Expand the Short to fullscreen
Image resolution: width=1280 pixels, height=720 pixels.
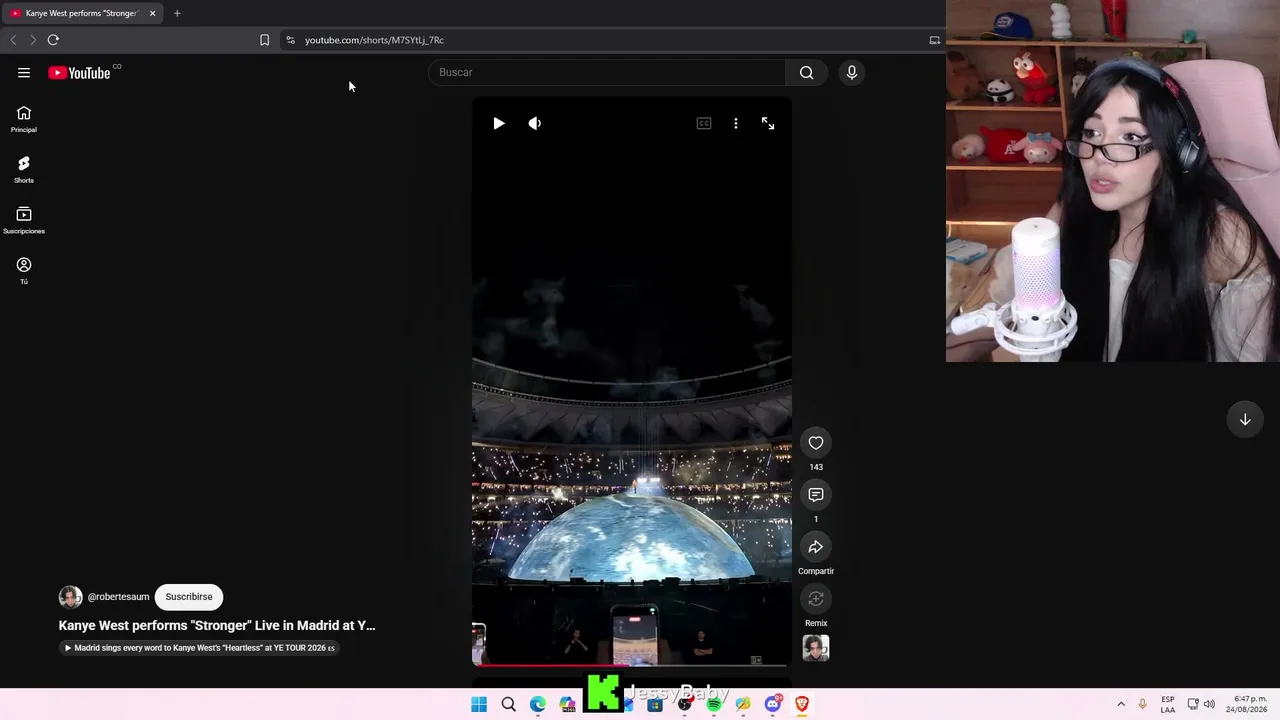pyautogui.click(x=768, y=123)
